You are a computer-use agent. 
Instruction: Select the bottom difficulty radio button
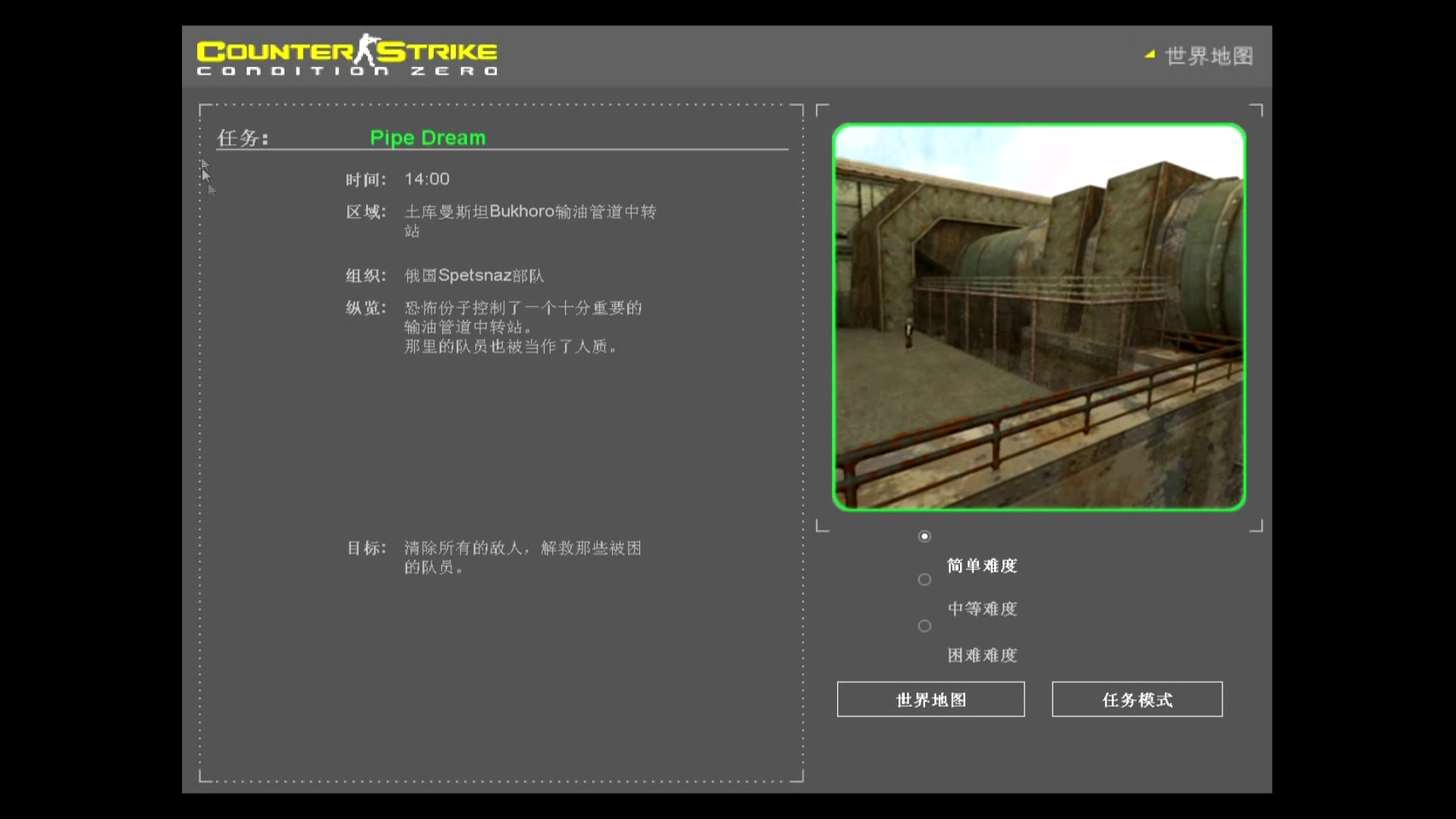coord(924,626)
